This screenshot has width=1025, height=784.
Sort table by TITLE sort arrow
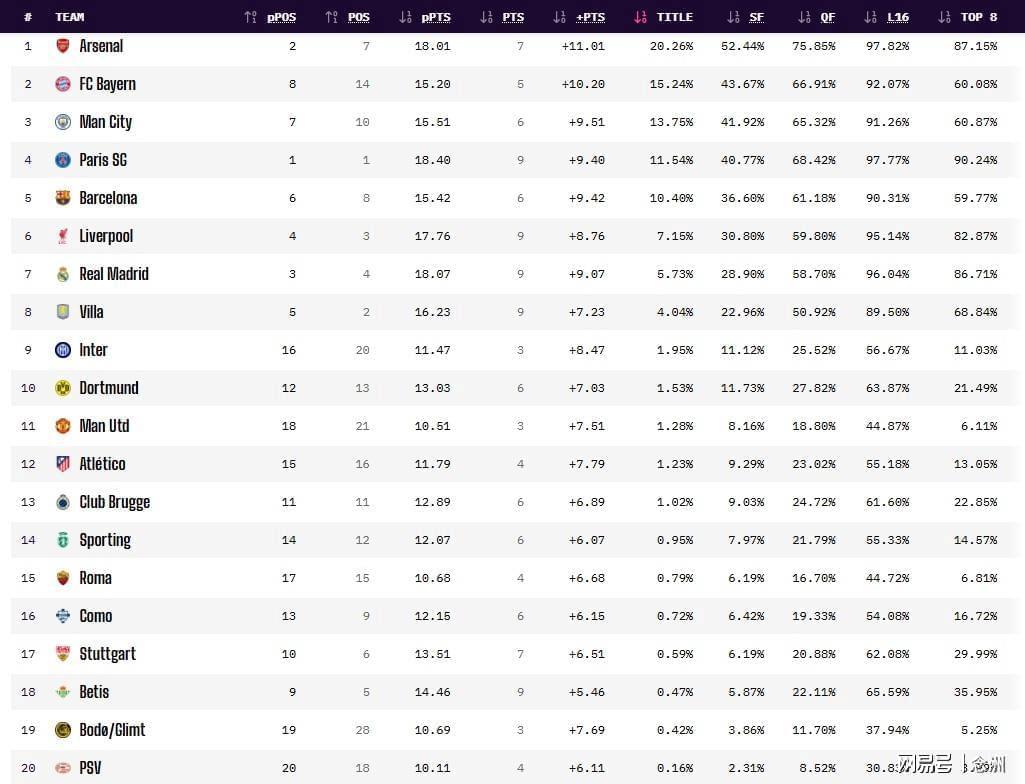pos(640,17)
